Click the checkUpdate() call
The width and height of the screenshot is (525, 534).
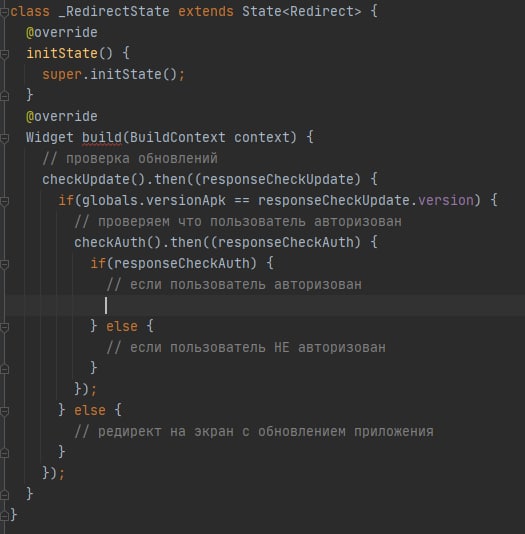click(94, 179)
